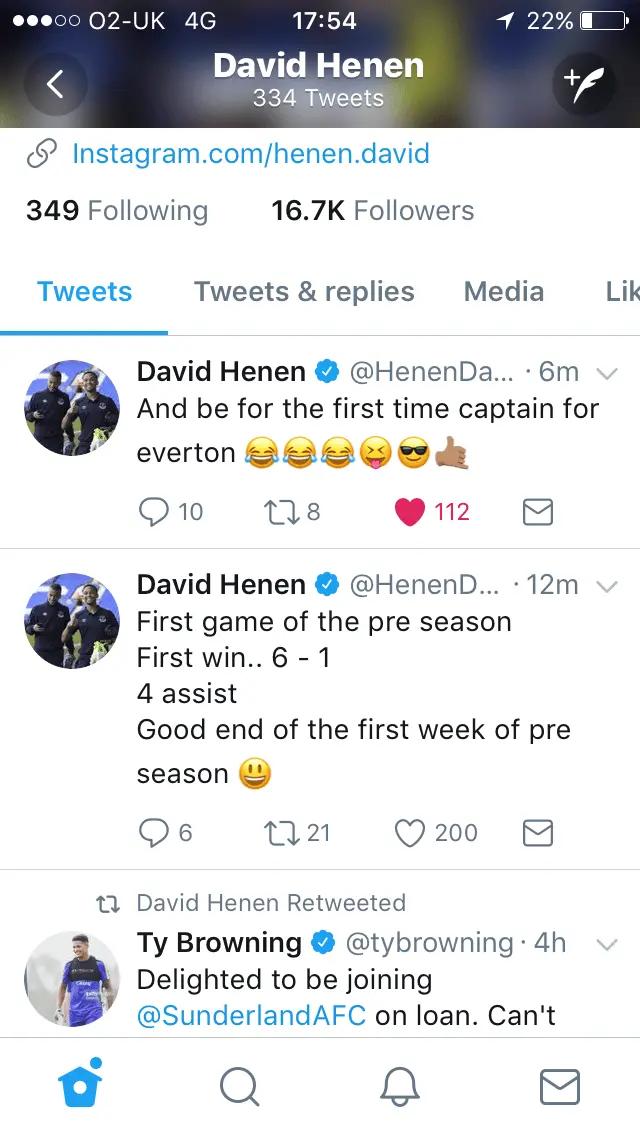The width and height of the screenshot is (640, 1136).
Task: Expand options chevron on the 12m tweet
Action: tap(607, 586)
